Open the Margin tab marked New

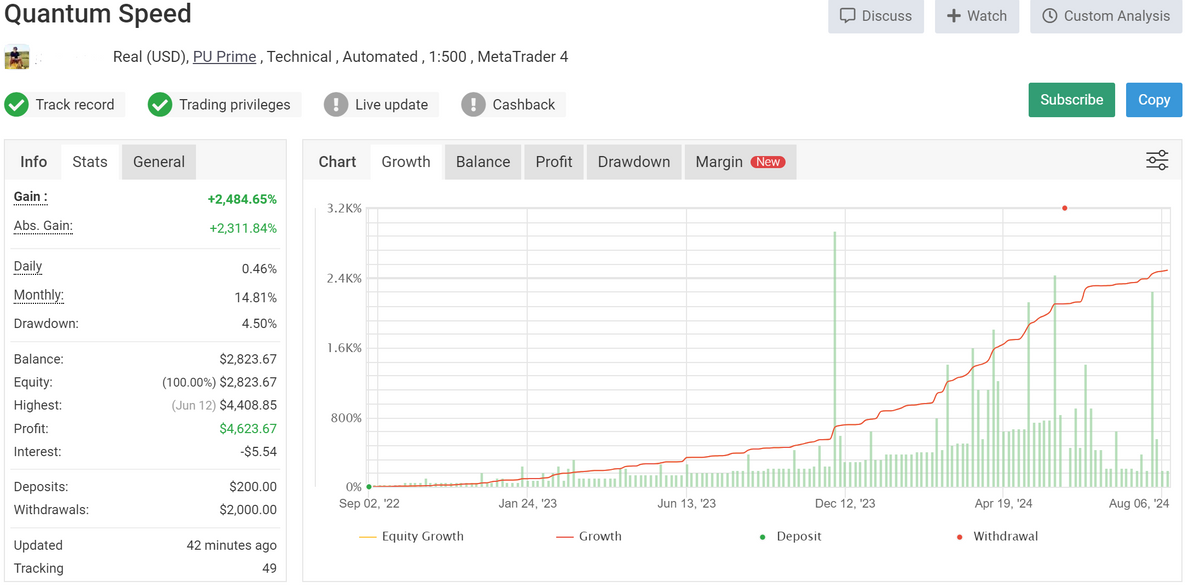click(x=739, y=162)
